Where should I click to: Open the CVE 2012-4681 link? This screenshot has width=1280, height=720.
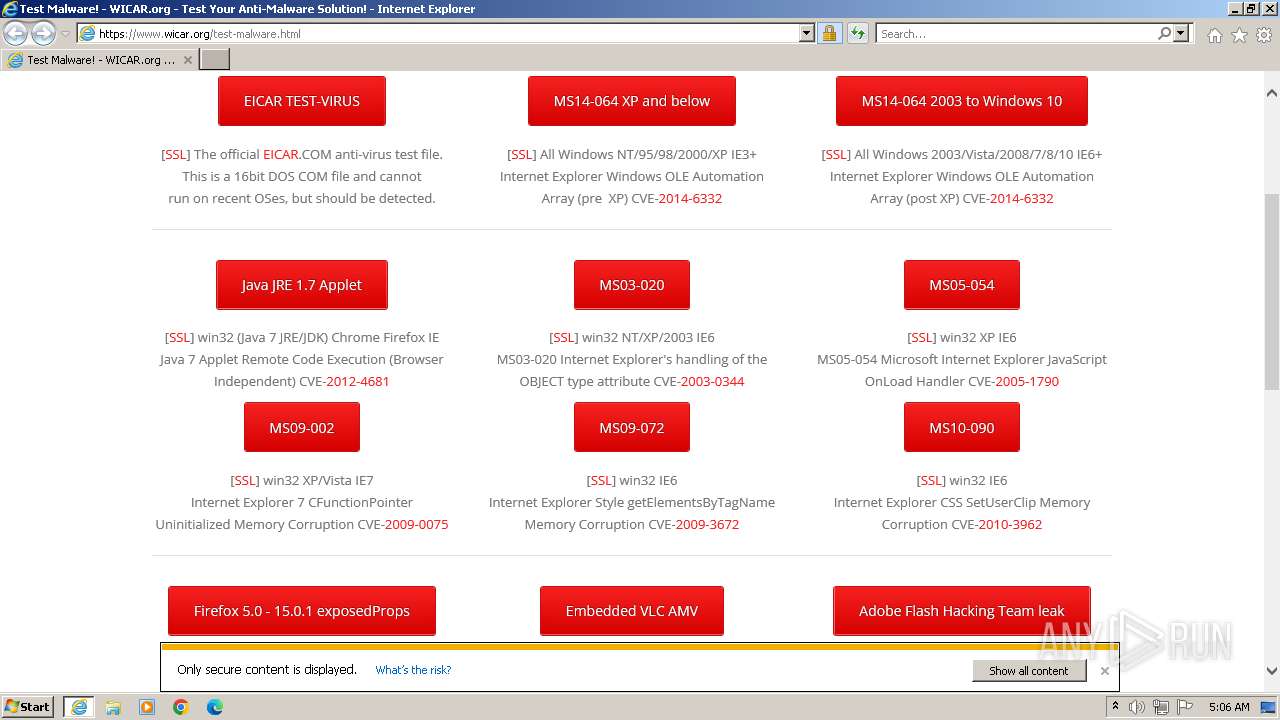[357, 381]
